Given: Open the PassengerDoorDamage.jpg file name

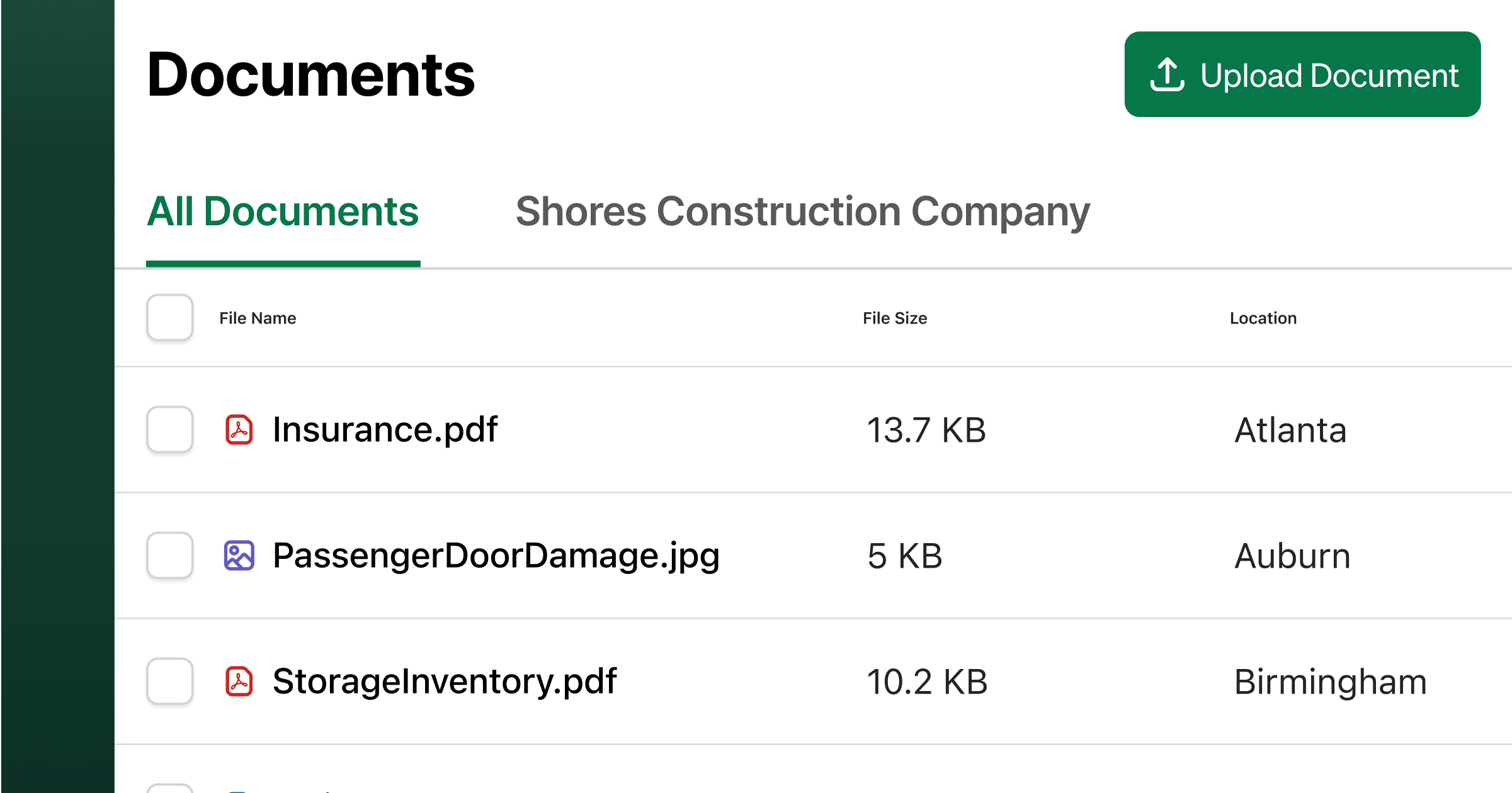Looking at the screenshot, I should [496, 556].
